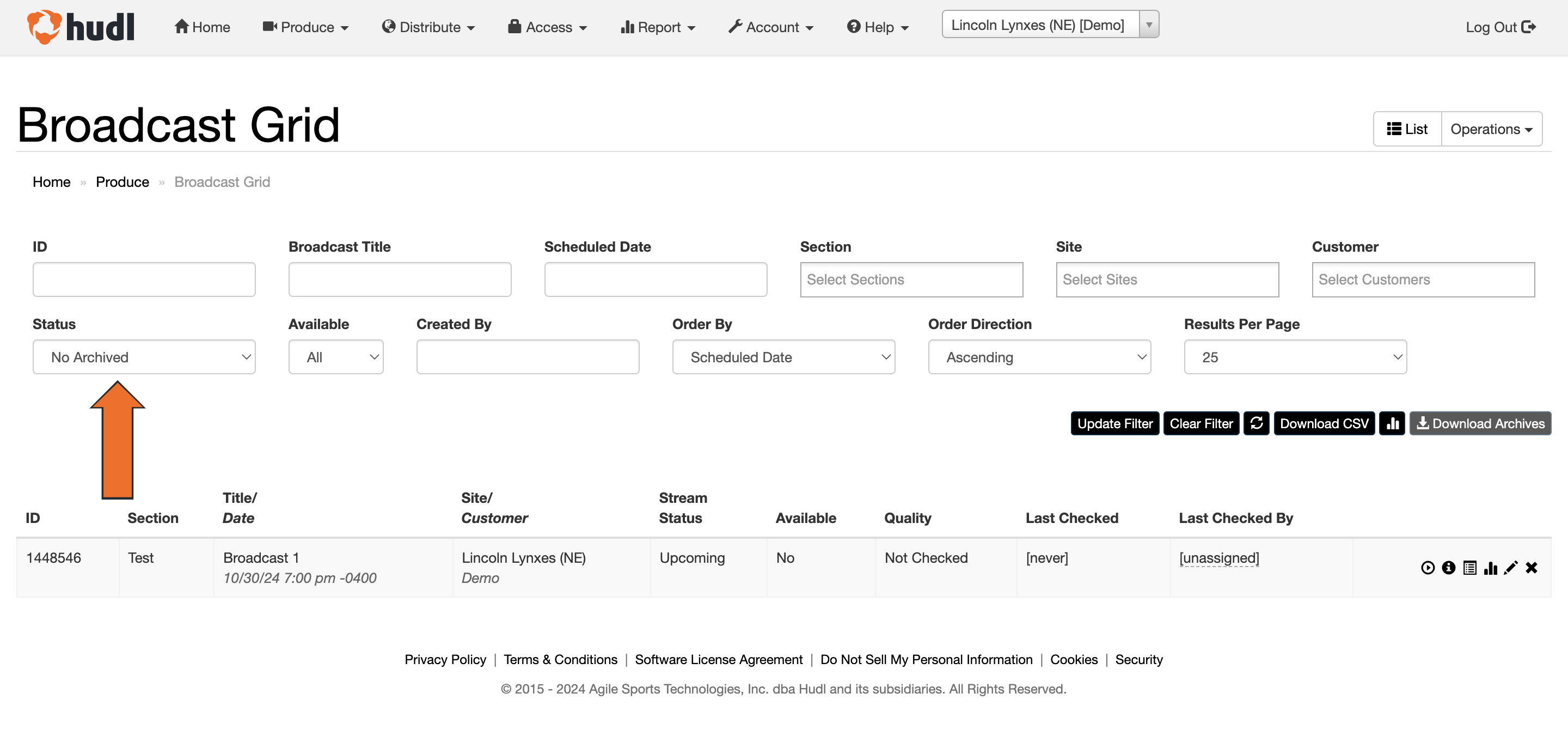Click the Select Sites field
The image size is (1568, 742).
[1167, 279]
